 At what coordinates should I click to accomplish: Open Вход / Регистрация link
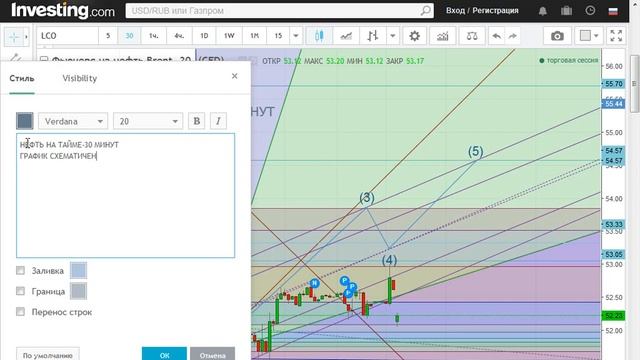[x=482, y=11]
